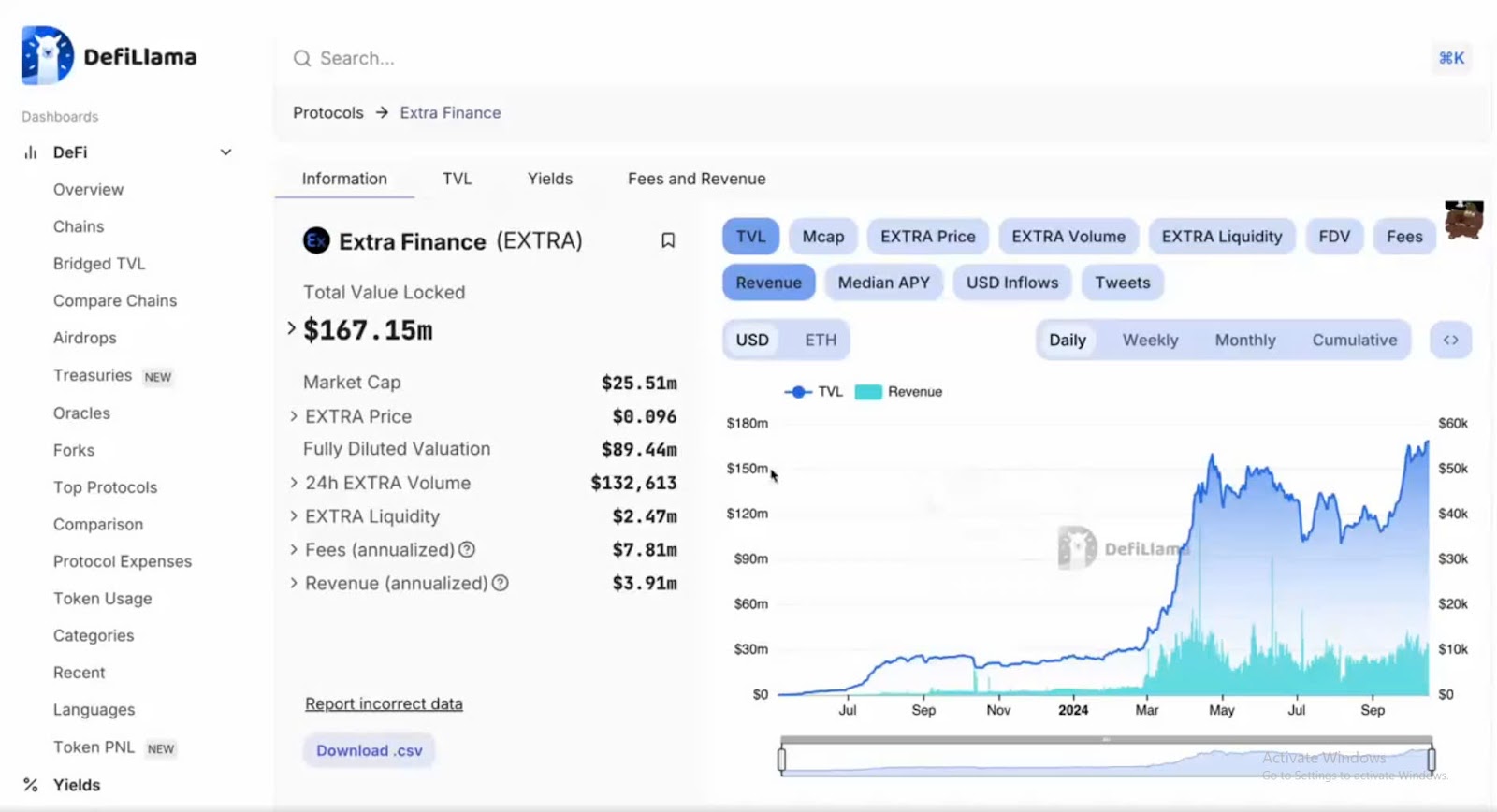Screen dimensions: 1497x812
Task: Open Oracles in the sidebar
Action: coord(81,413)
